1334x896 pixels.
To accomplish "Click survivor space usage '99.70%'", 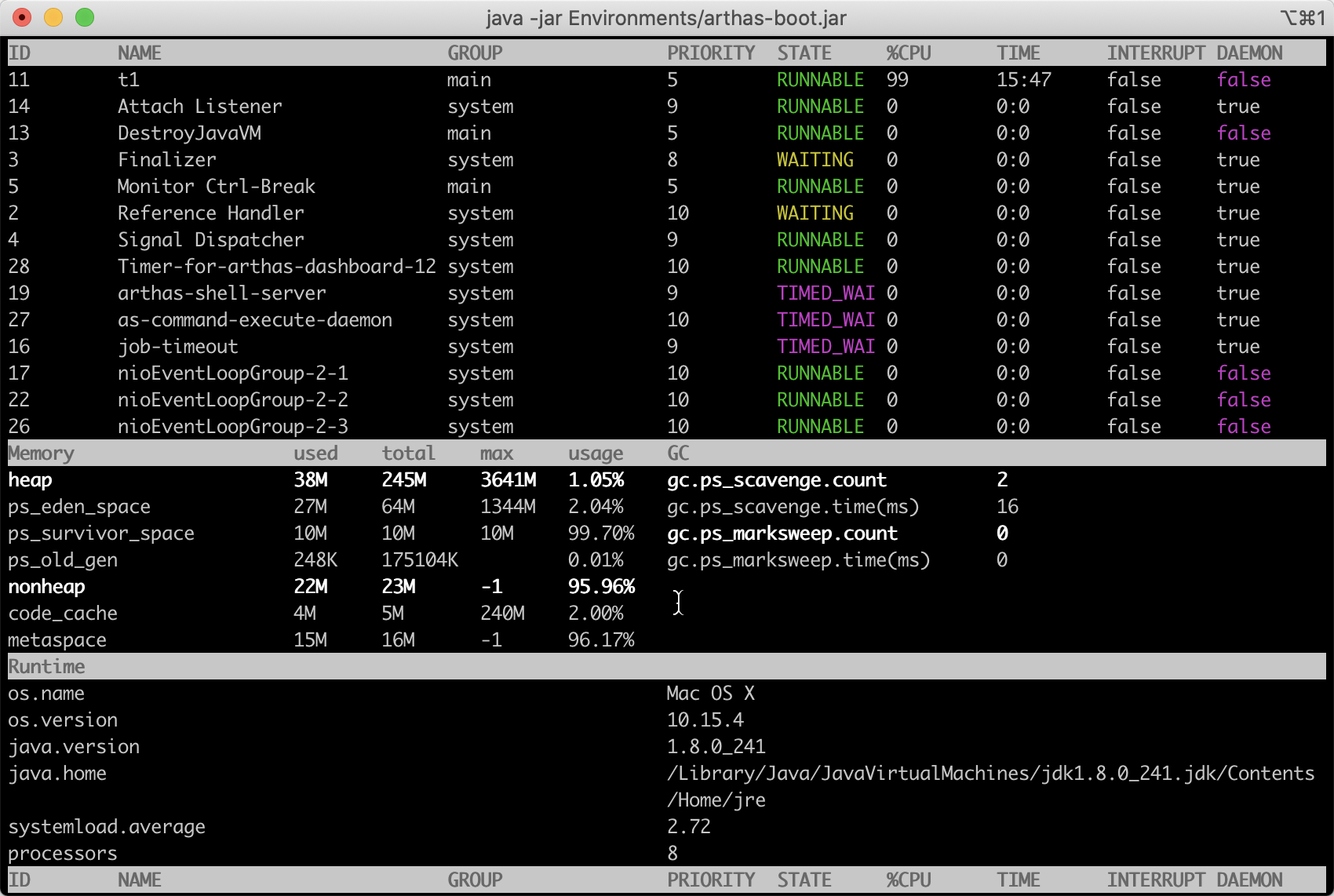I will pos(601,534).
